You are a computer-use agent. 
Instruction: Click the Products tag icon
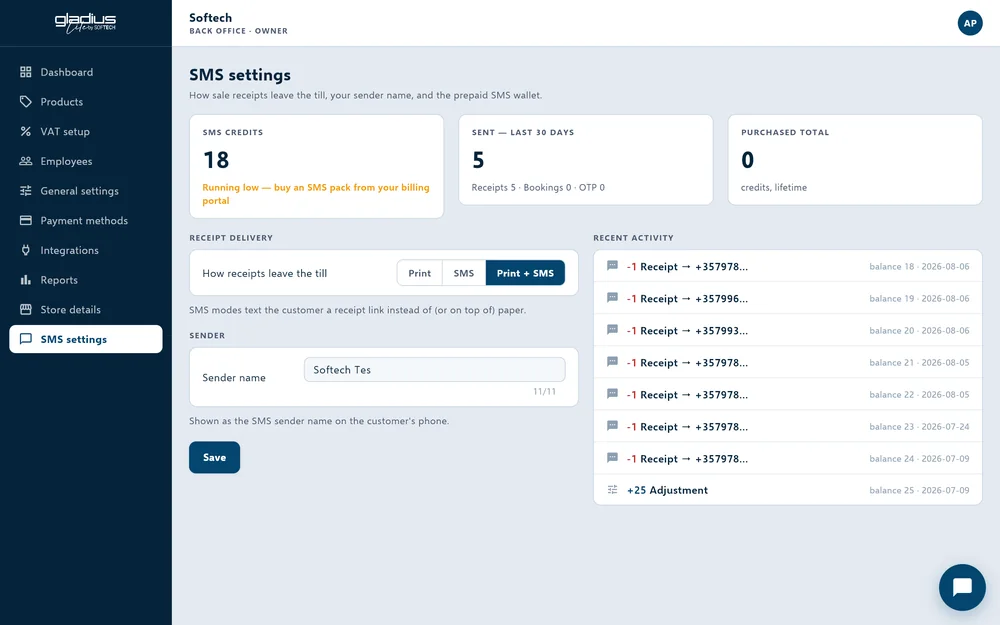click(x=26, y=101)
